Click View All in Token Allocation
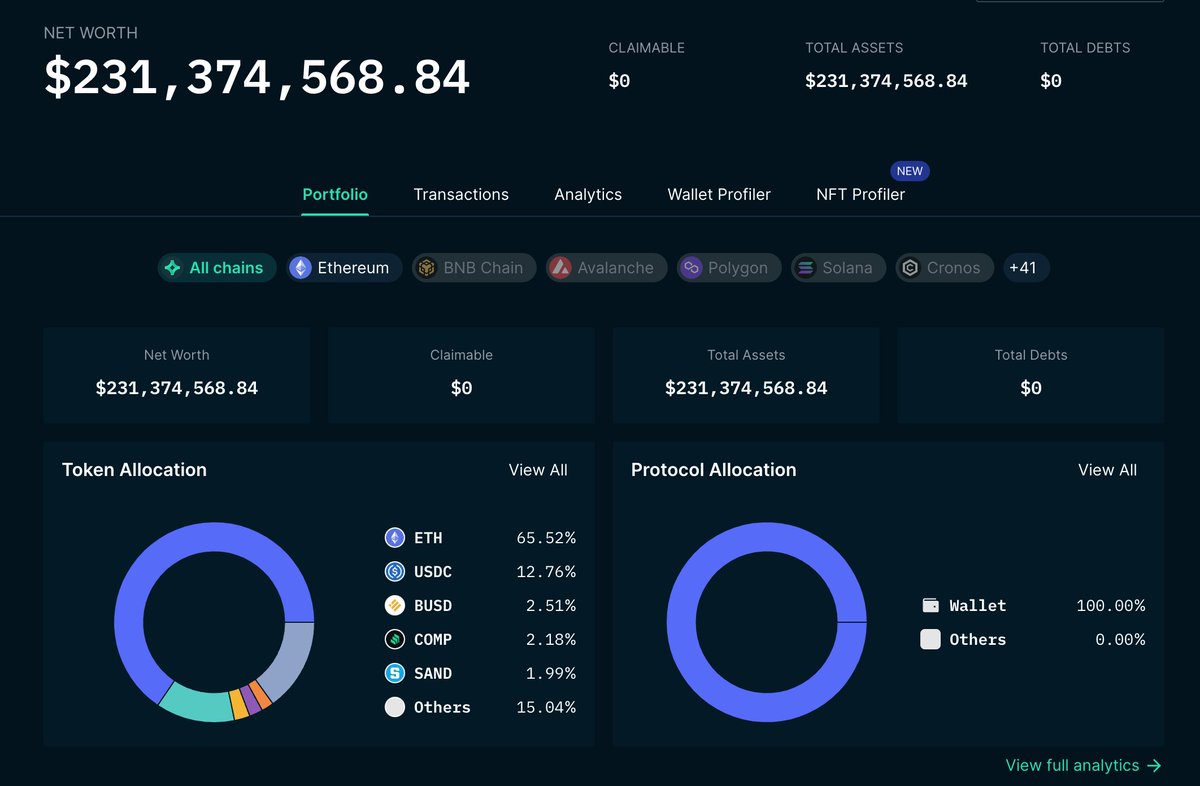1200x786 pixels. point(538,470)
